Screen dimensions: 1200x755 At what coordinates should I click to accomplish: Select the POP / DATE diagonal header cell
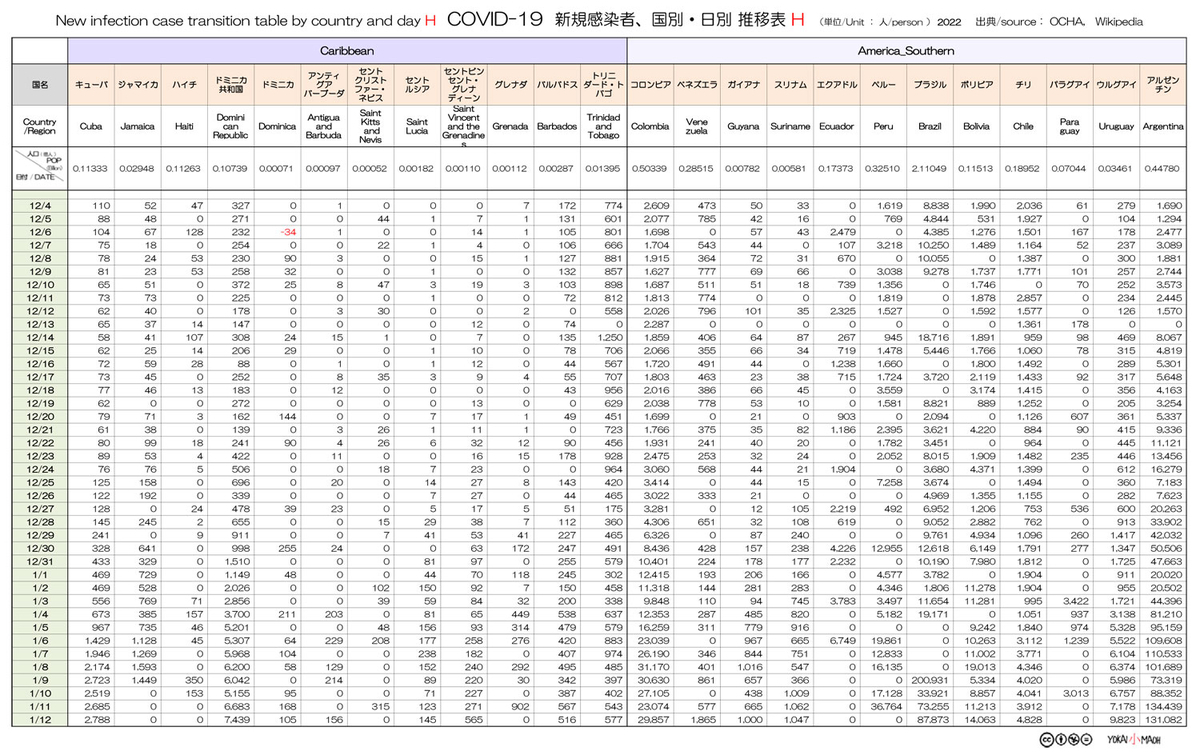pyautogui.click(x=39, y=168)
